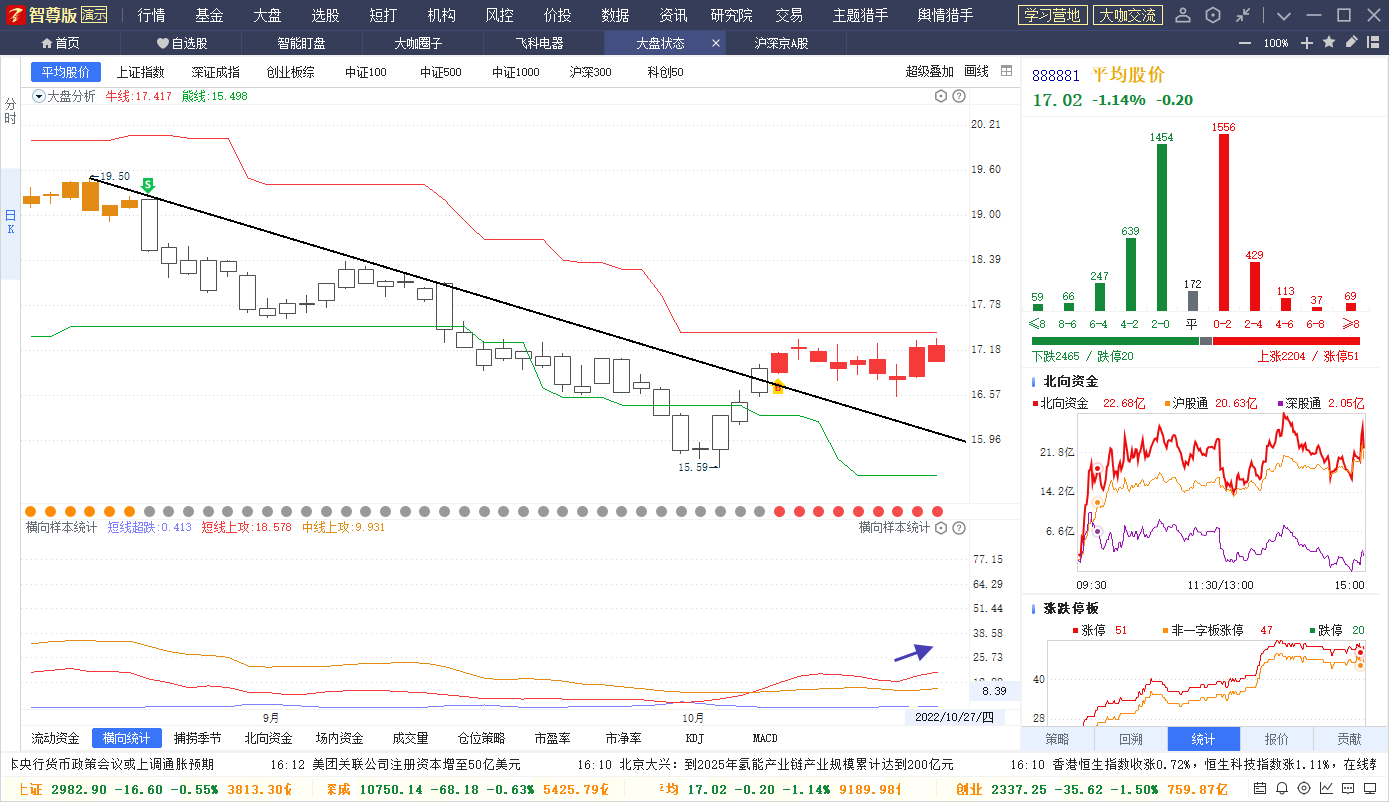
Task: Open the message bubble icon in status bar
Action: (1348, 788)
